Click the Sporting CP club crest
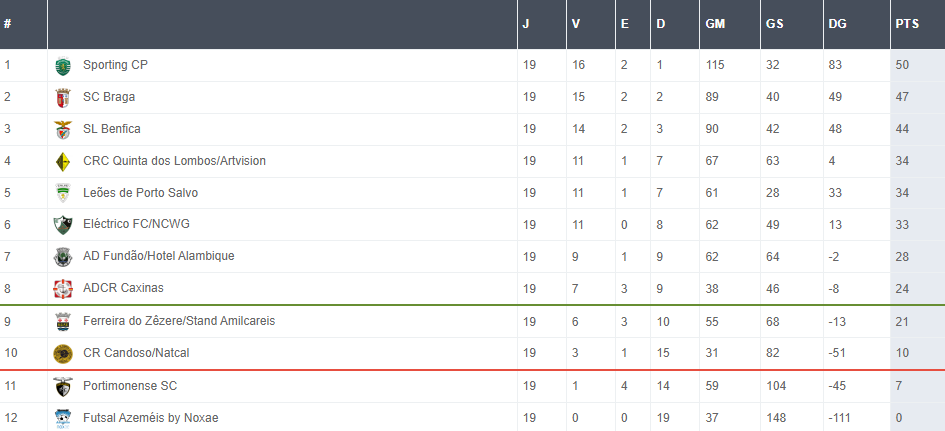945x431 pixels. pyautogui.click(x=63, y=66)
